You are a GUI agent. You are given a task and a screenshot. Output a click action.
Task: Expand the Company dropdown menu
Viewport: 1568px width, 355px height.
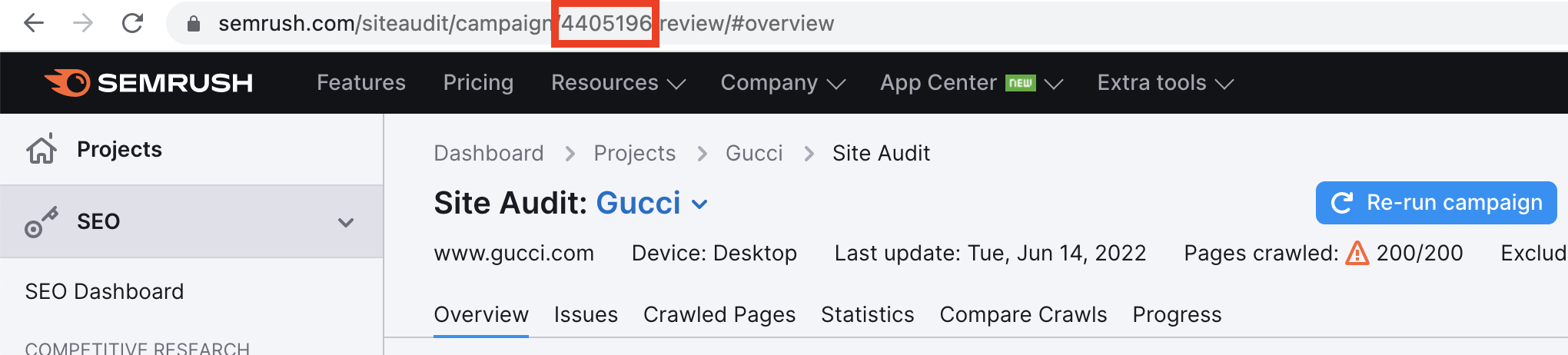click(x=782, y=82)
